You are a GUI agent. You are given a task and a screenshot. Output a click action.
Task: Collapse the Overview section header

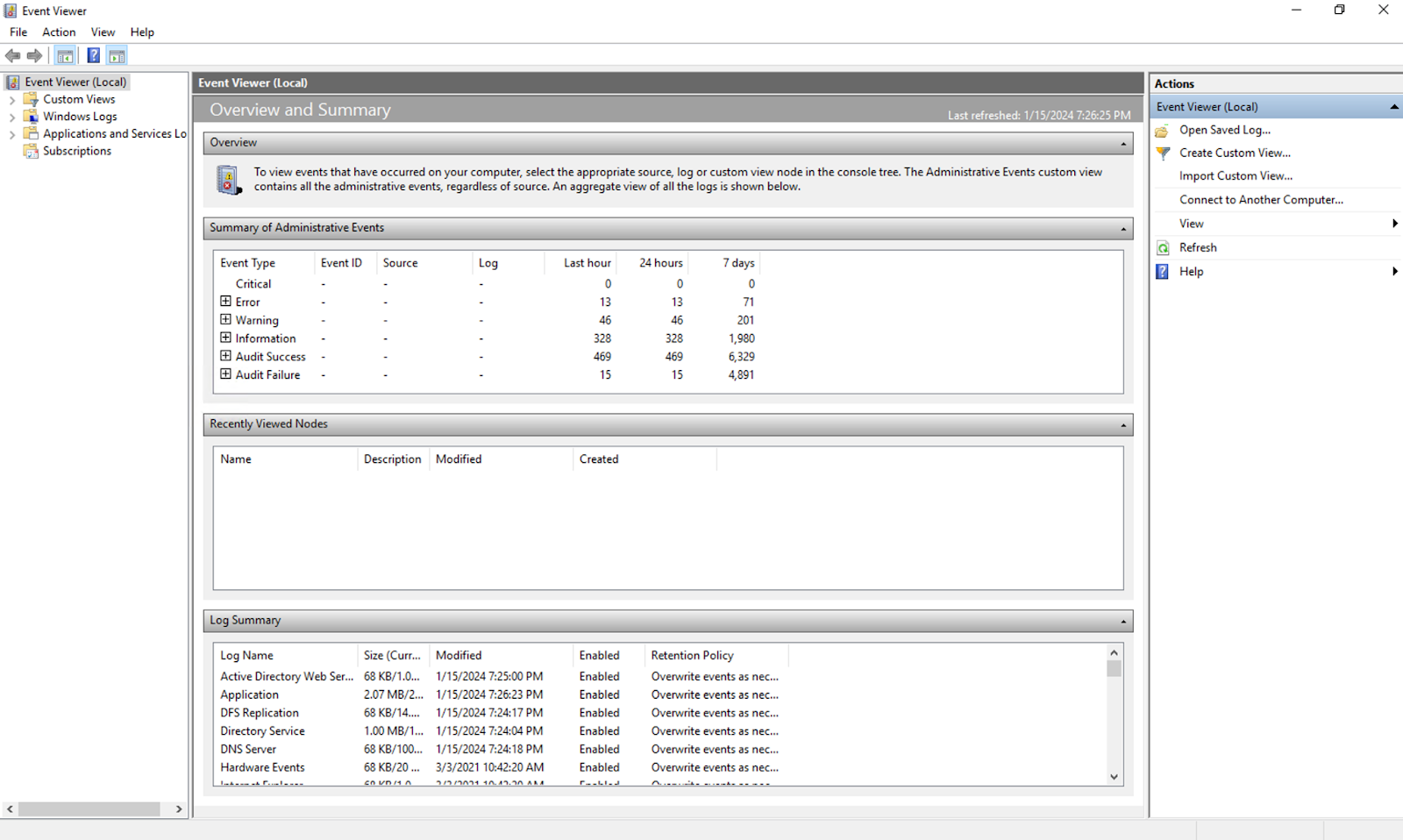[x=1123, y=144]
